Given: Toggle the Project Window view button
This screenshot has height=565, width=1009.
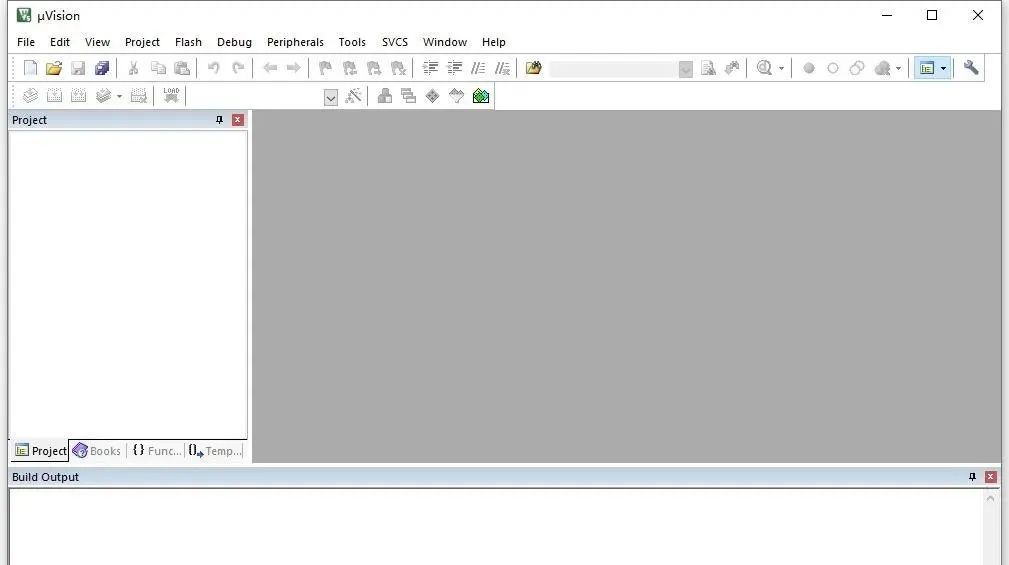Looking at the screenshot, I should click(x=927, y=68).
